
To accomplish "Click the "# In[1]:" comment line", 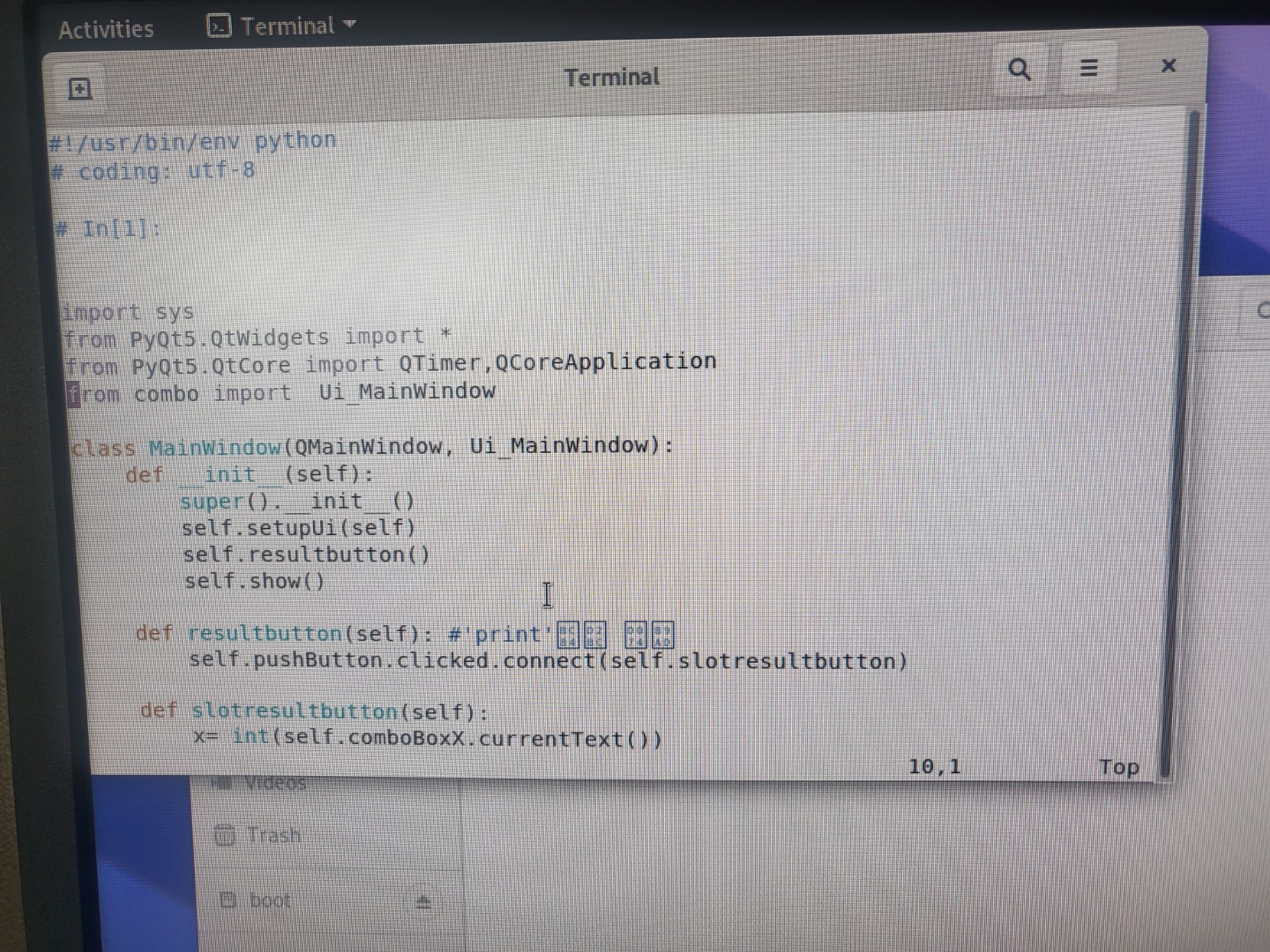I will pos(108,229).
